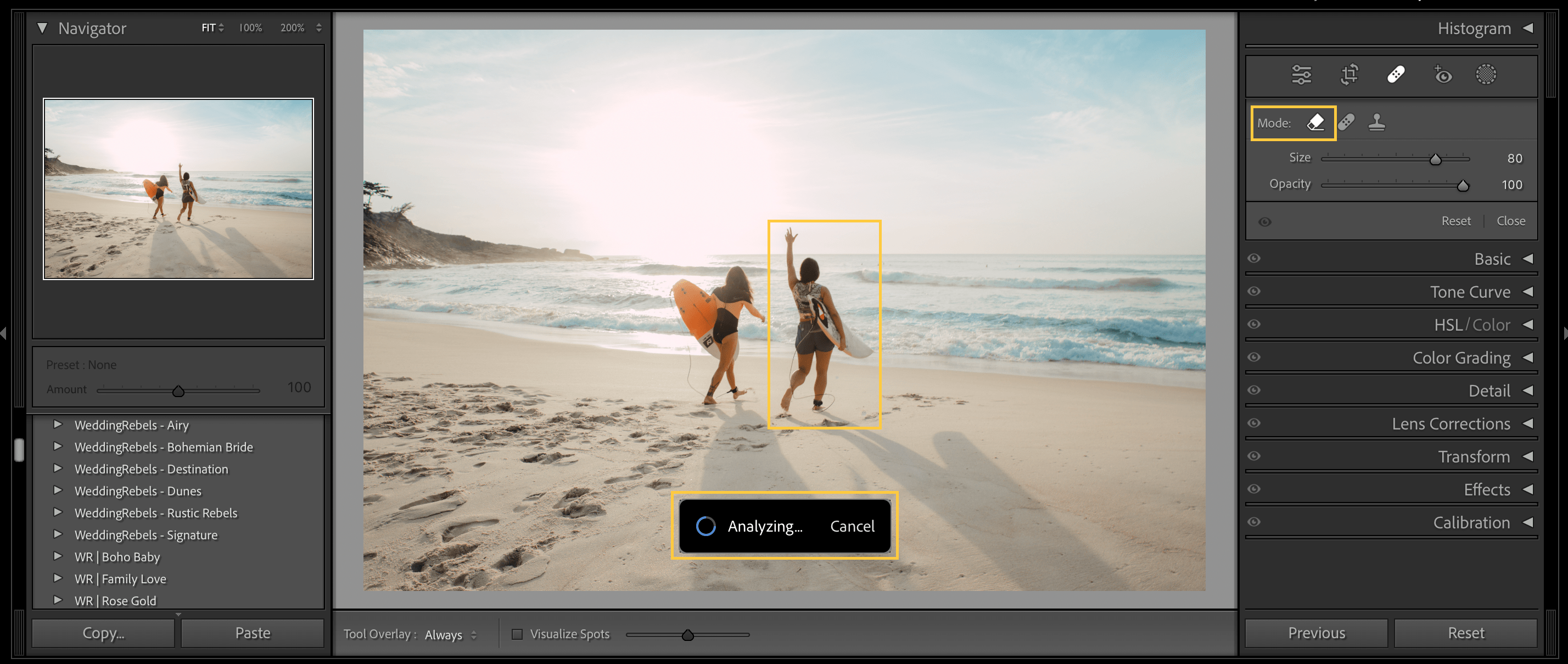Select the Healing tool in the toolstrip
This screenshot has width=1568, height=664.
coord(1396,74)
